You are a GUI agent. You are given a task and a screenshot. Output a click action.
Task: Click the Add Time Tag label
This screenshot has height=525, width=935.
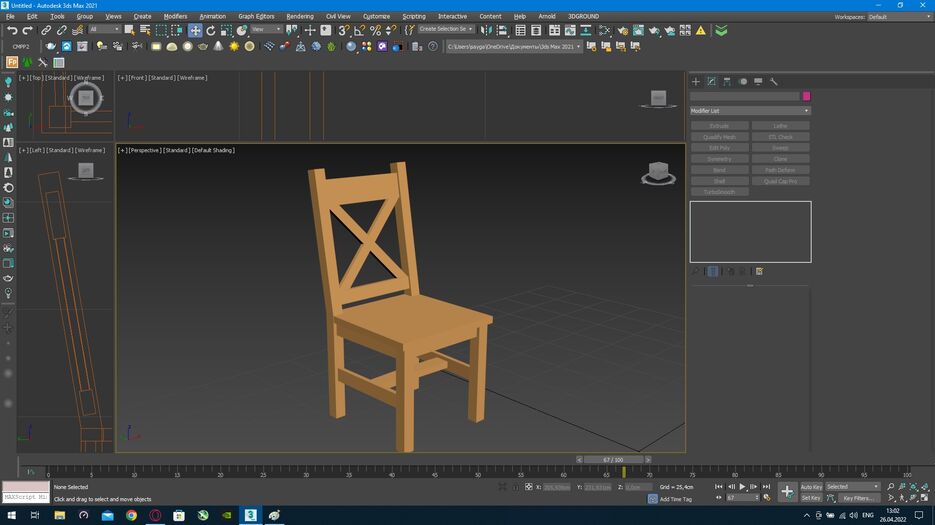[676, 499]
